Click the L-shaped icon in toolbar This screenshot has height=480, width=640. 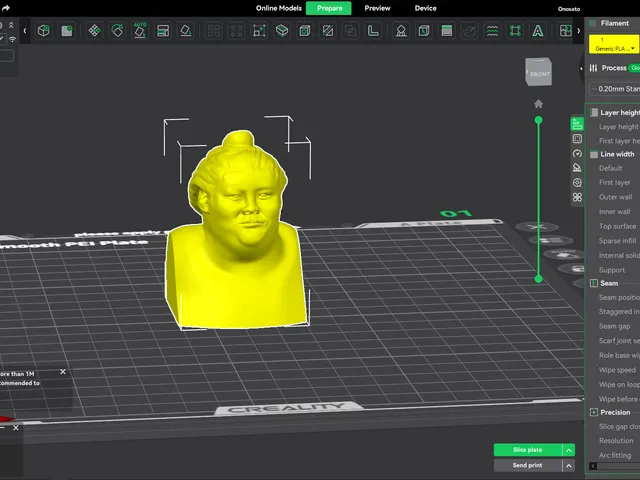[373, 31]
